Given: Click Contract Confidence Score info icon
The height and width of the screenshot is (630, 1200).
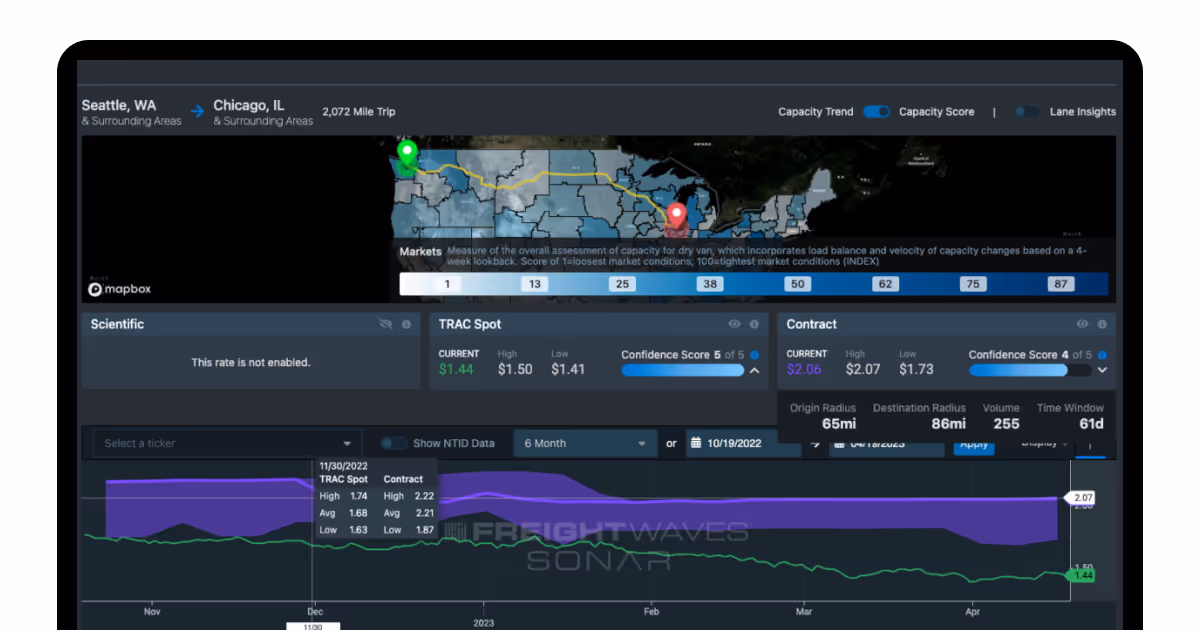Looking at the screenshot, I should pyautogui.click(x=1102, y=355).
